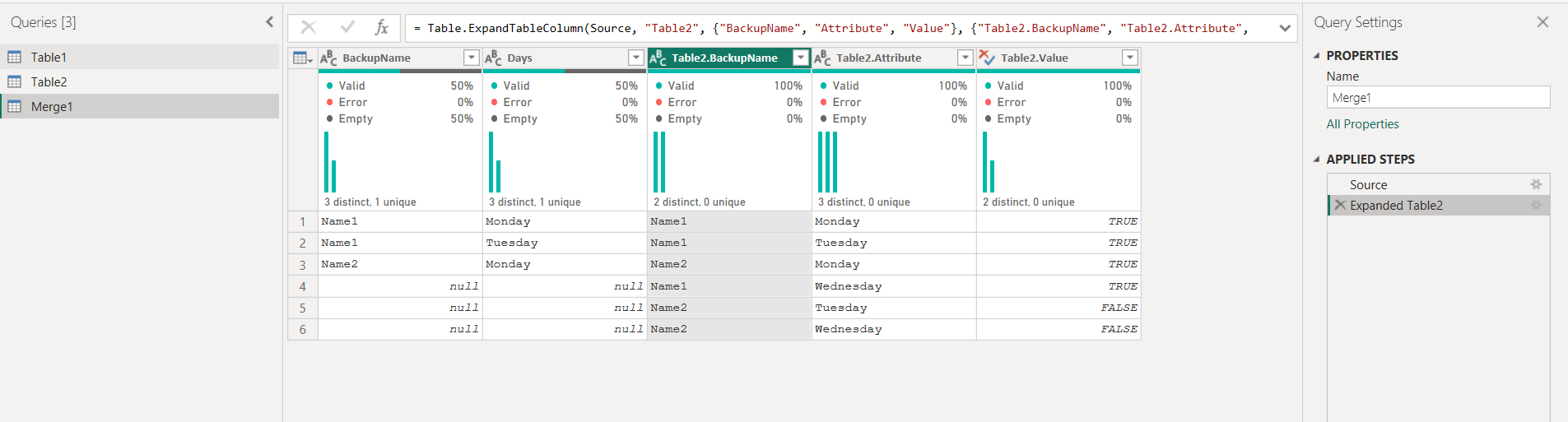Open the Table2.Attribute column filter dropdown

point(965,58)
